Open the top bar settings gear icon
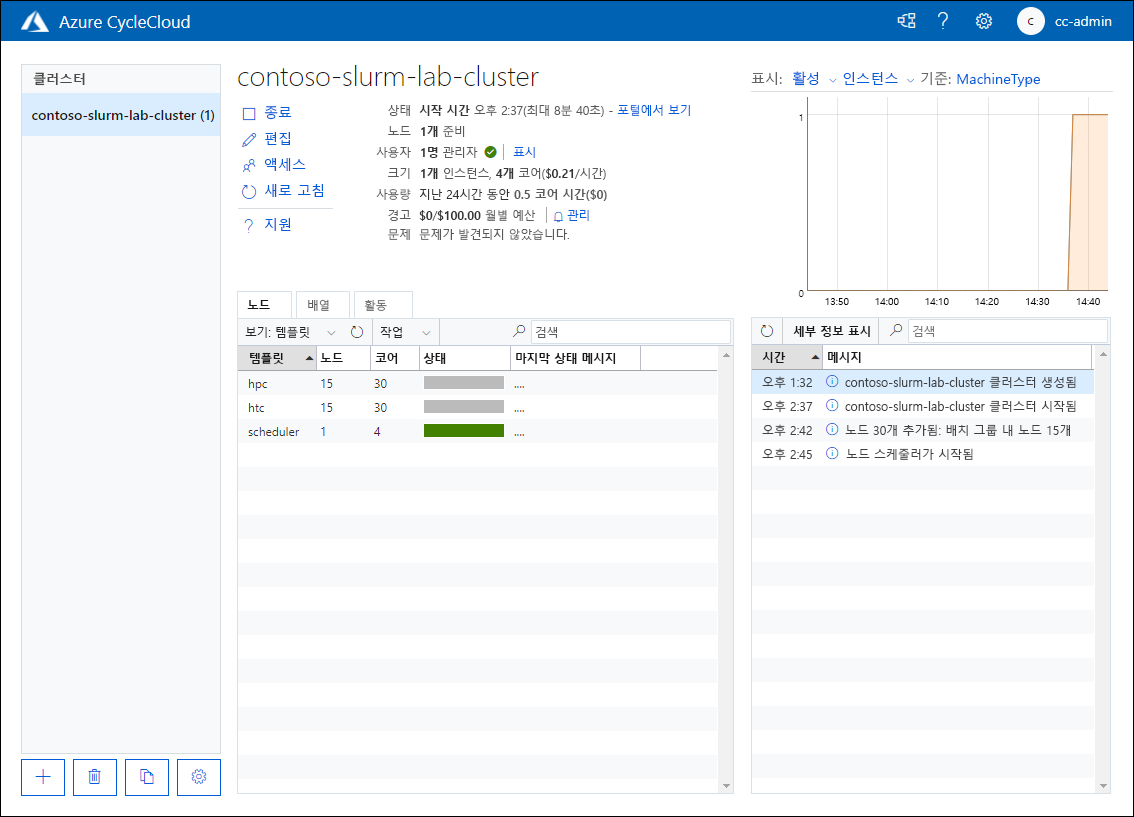Viewport: 1134px width, 817px height. coord(983,20)
